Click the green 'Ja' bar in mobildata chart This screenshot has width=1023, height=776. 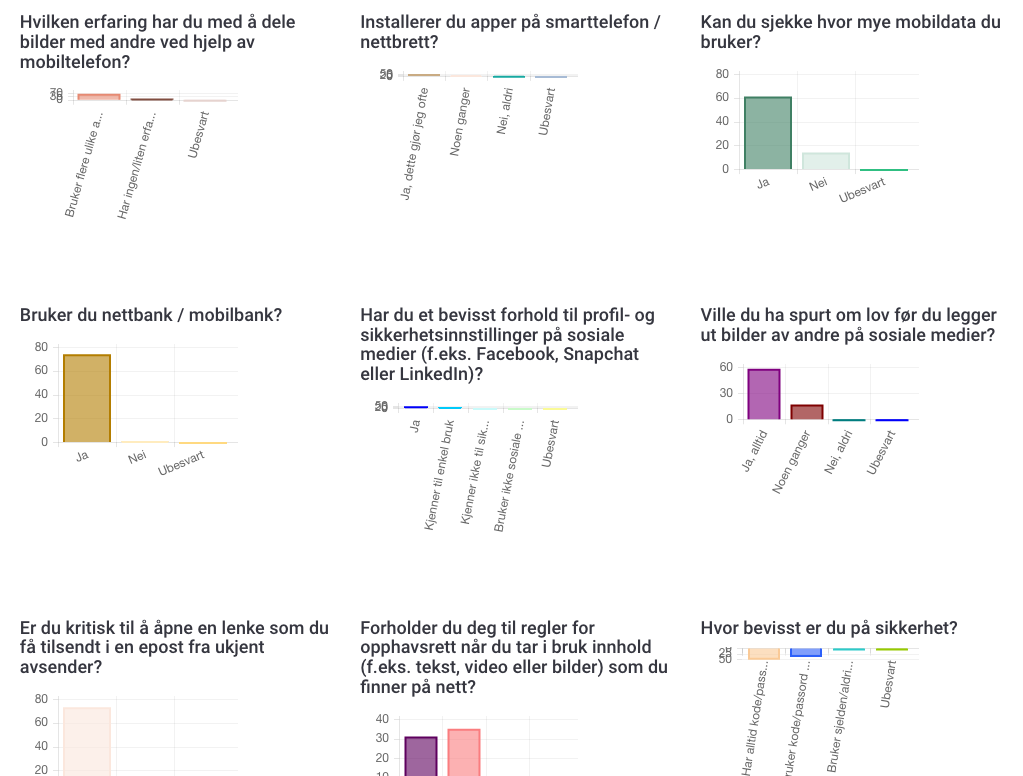[x=767, y=133]
